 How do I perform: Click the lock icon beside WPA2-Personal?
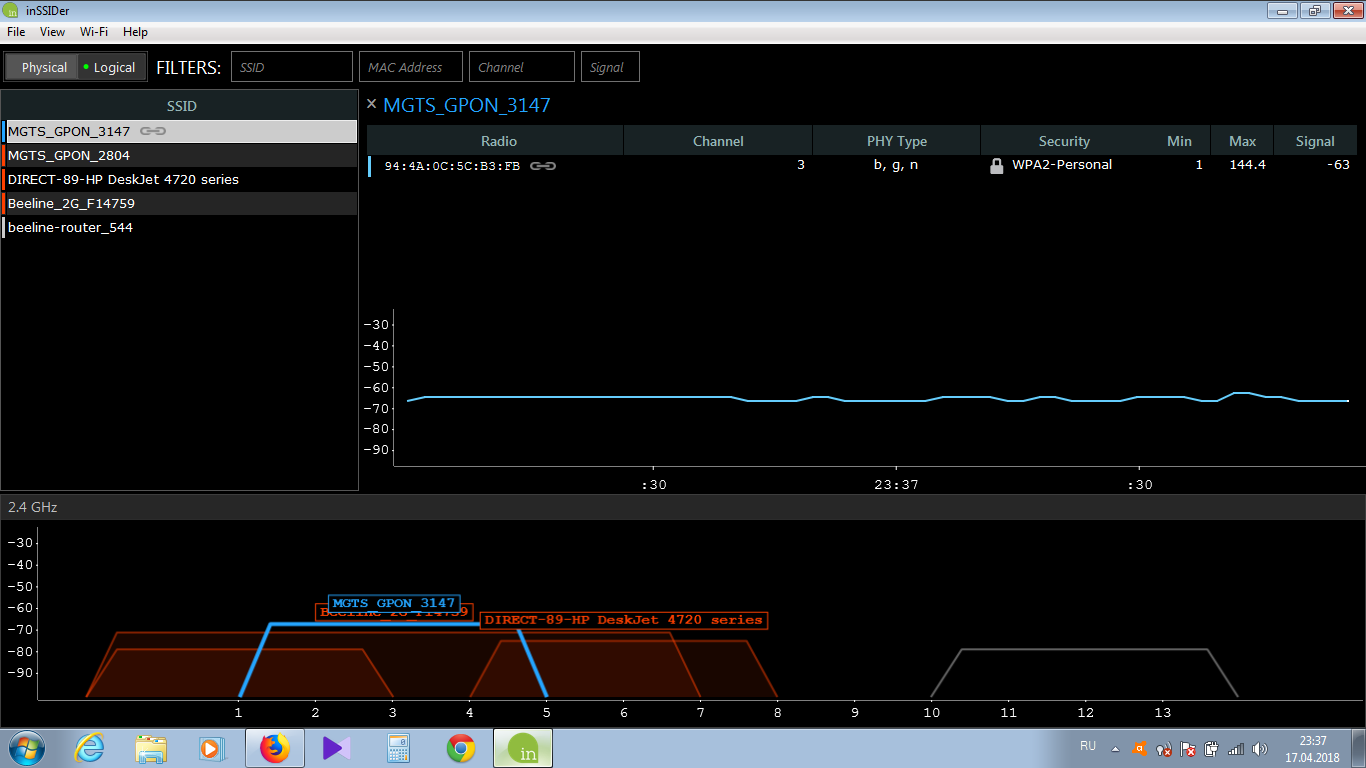996,166
